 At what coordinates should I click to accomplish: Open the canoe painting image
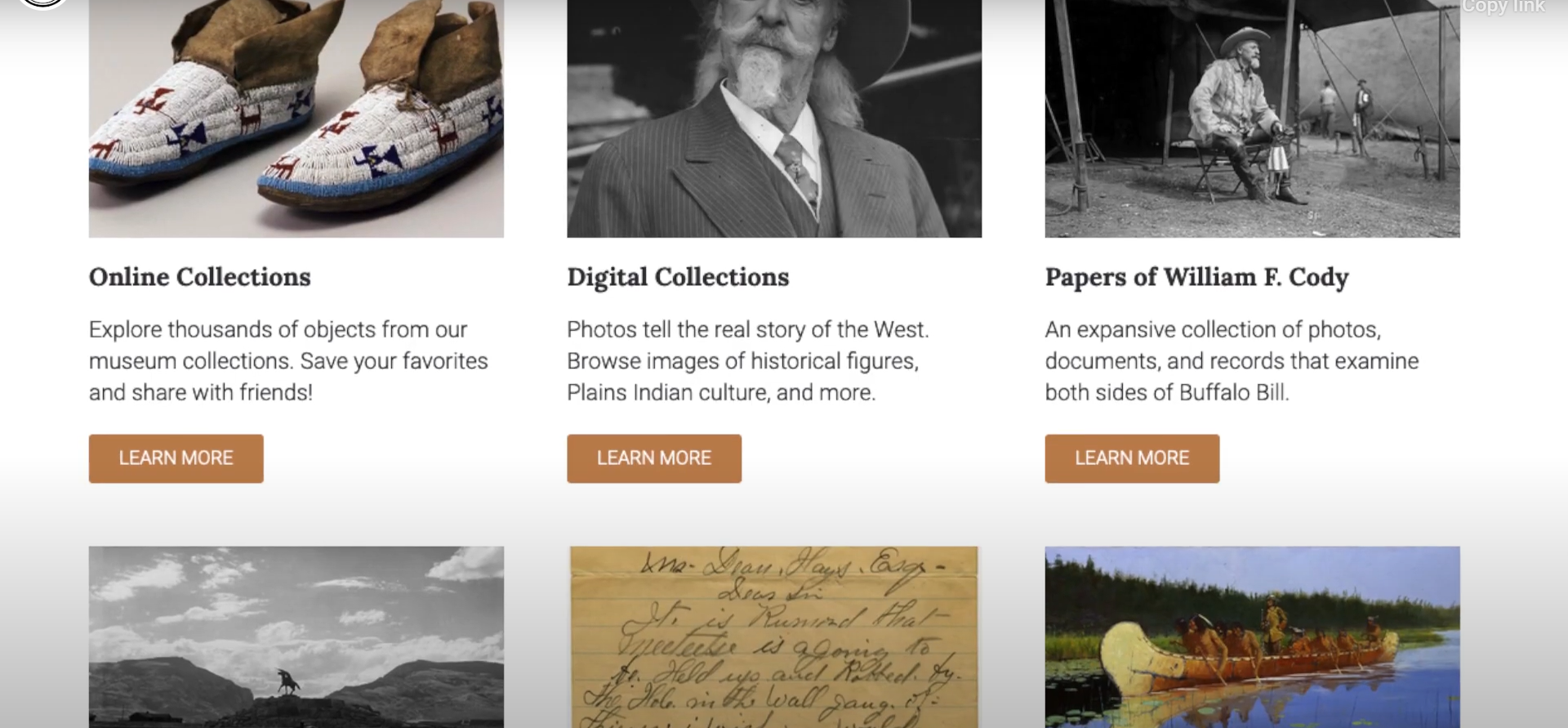[x=1252, y=637]
